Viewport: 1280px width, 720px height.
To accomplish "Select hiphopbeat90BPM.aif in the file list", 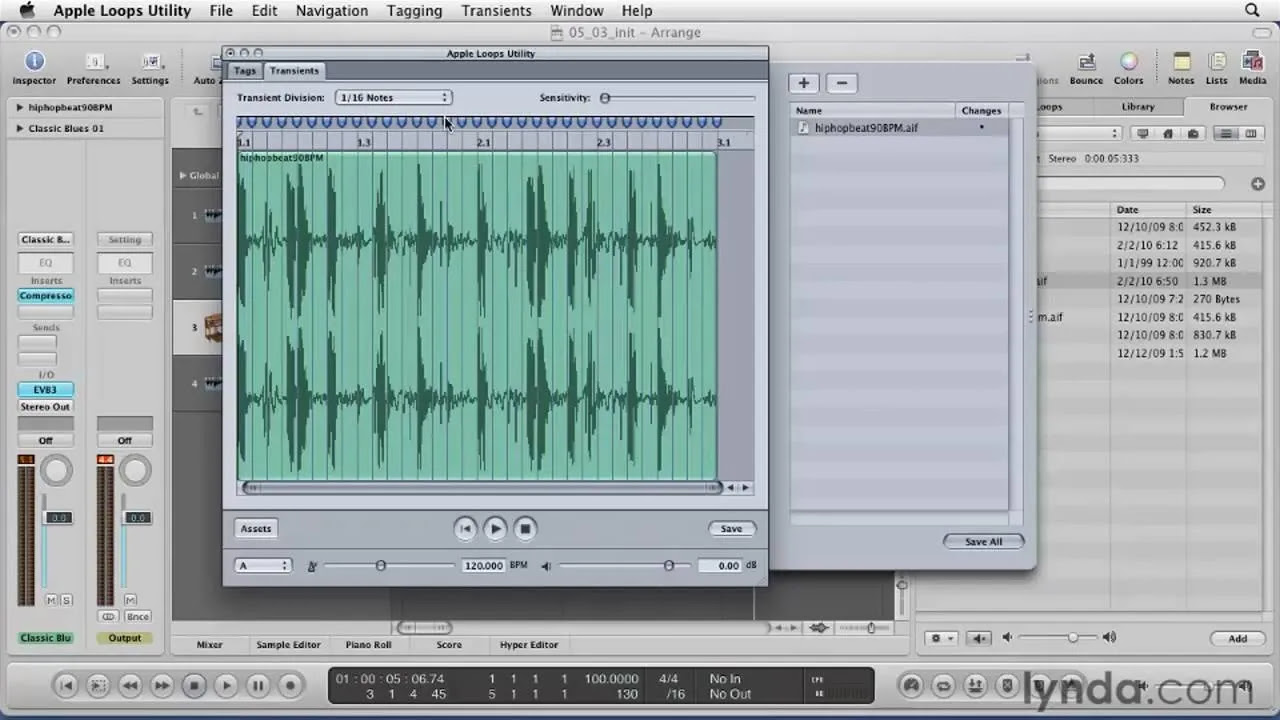I will point(899,128).
